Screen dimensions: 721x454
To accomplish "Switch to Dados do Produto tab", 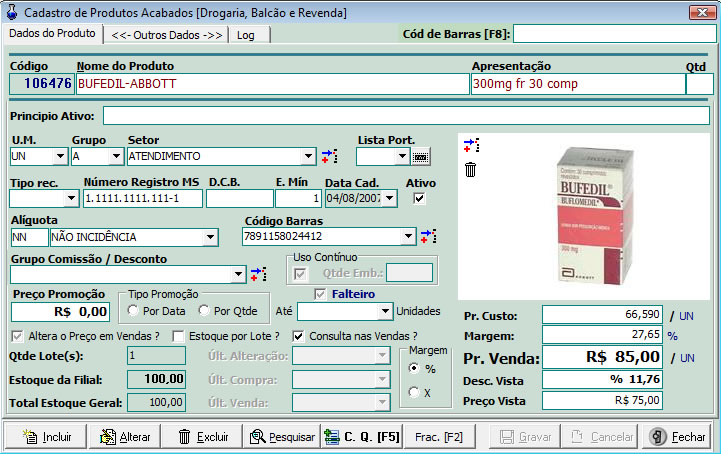I will click(x=52, y=34).
